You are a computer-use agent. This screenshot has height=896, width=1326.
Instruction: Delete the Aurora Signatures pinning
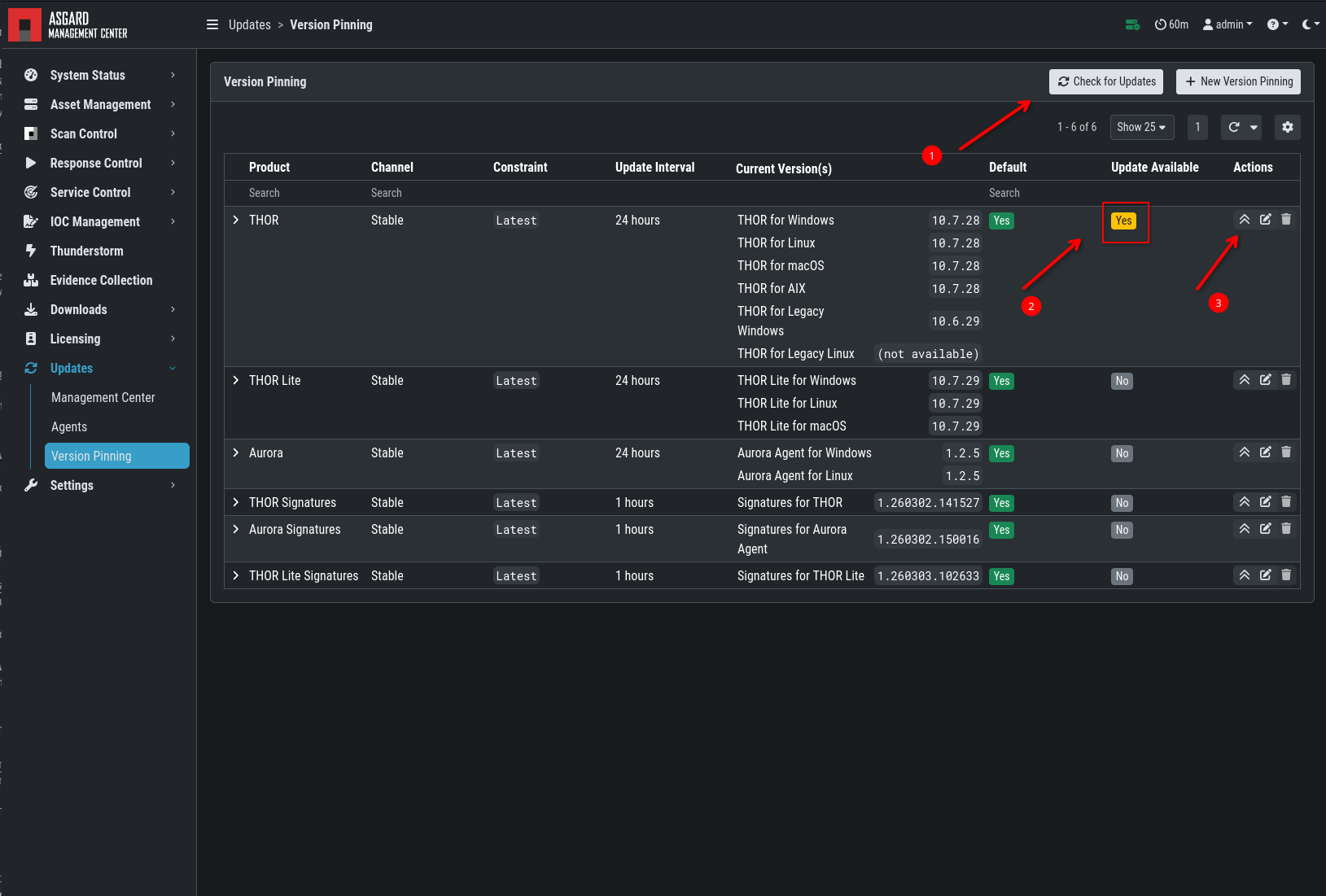[x=1286, y=528]
